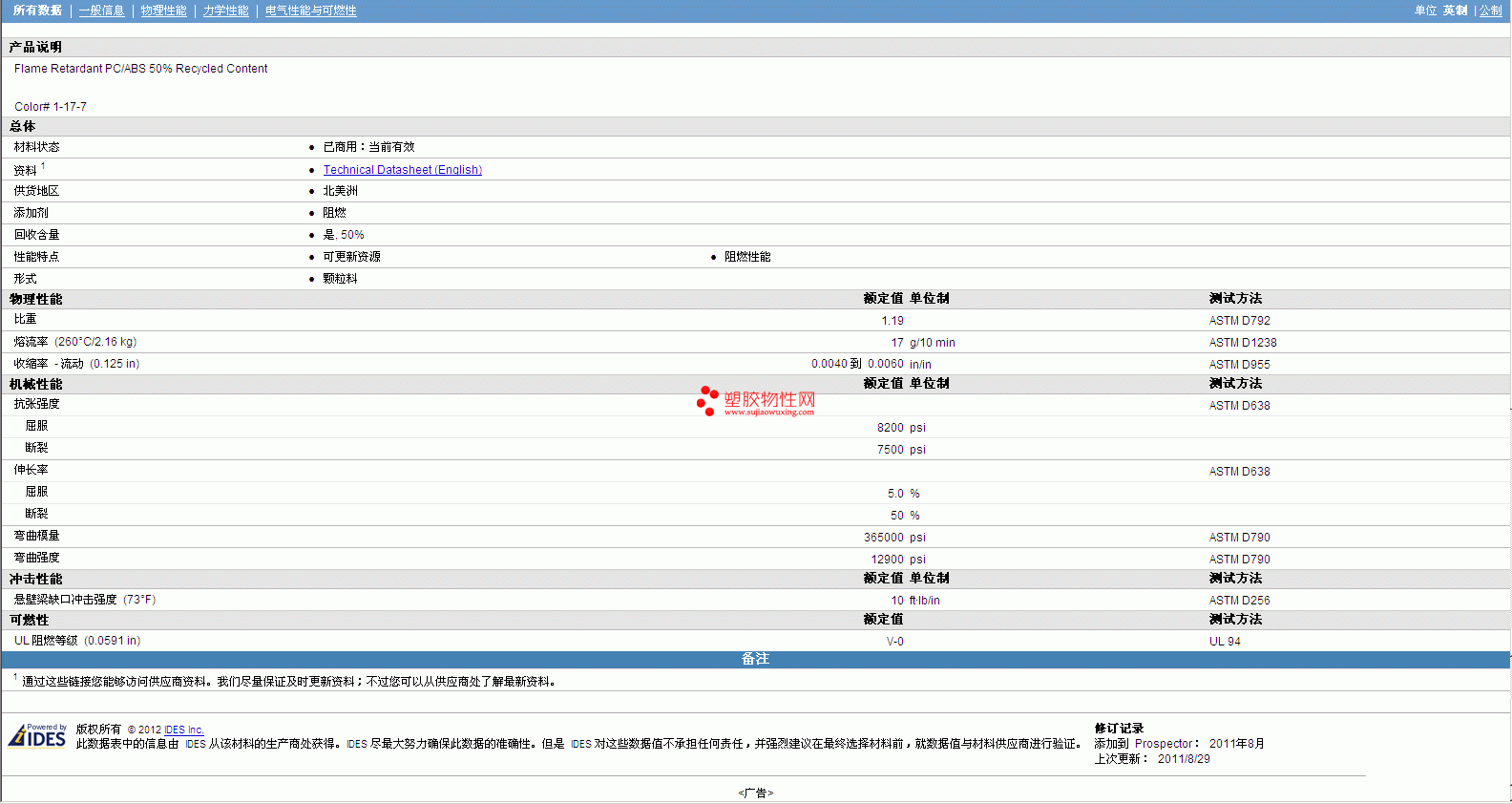Click the 塑胶物性网 watermark logo text

tap(768, 400)
